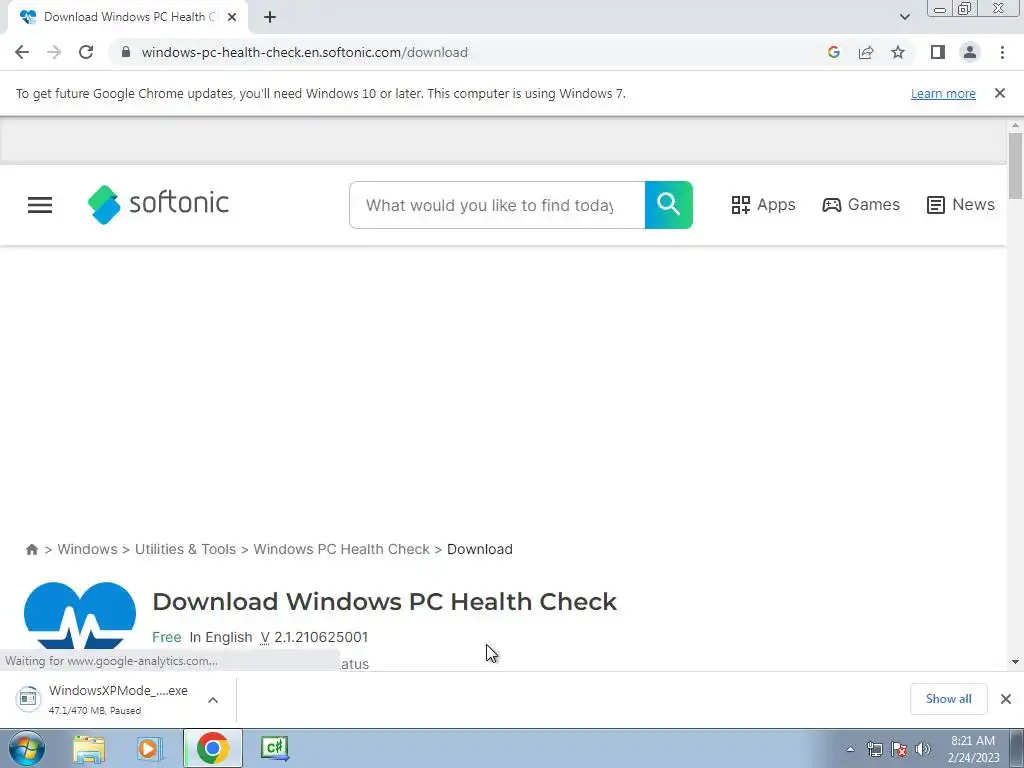Close the downloads bar
The image size is (1024, 768).
click(x=1006, y=699)
